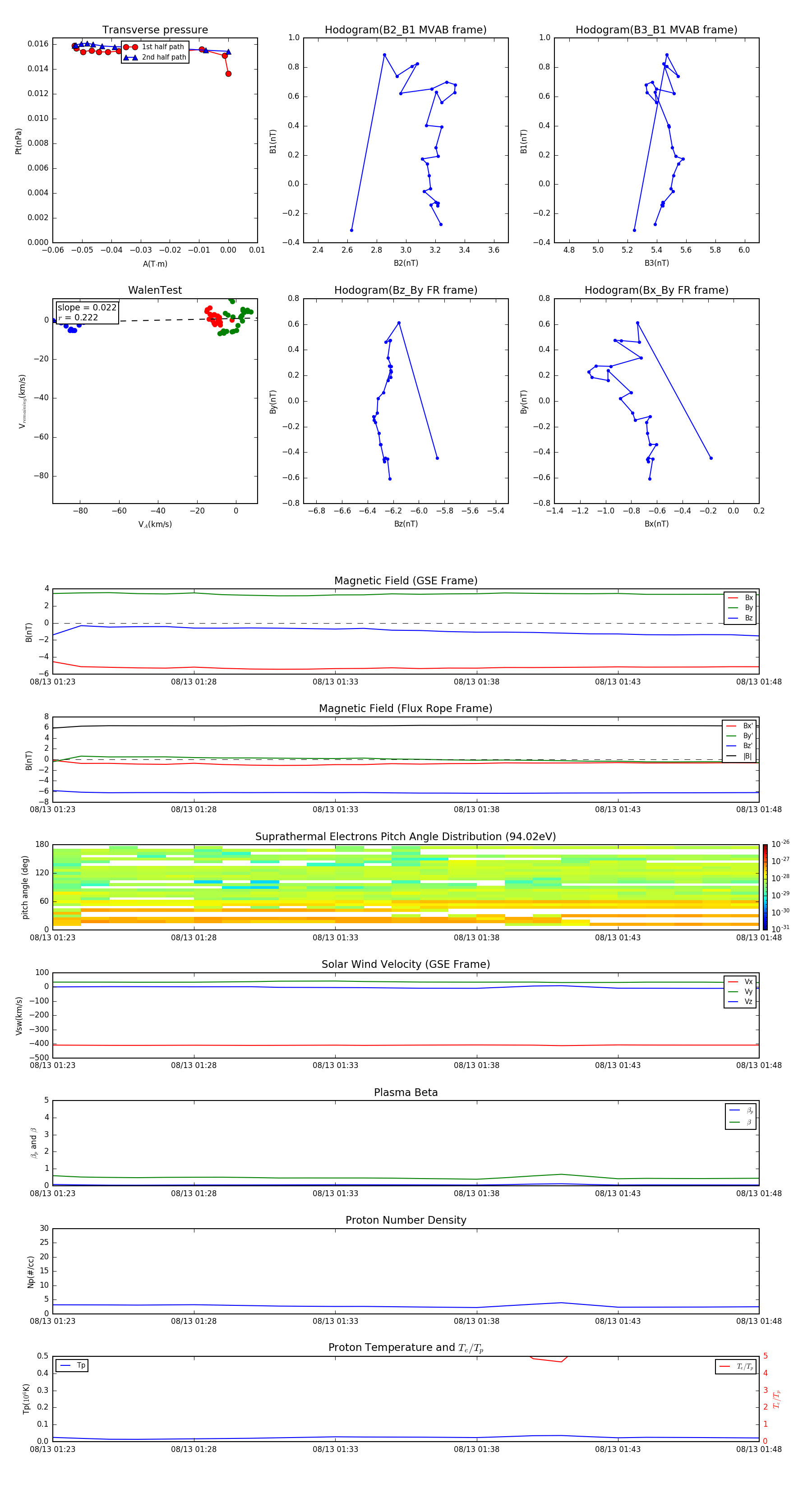Click the 'Hodogram(B3_B1 MVAB frame)' title

pyautogui.click(x=656, y=30)
